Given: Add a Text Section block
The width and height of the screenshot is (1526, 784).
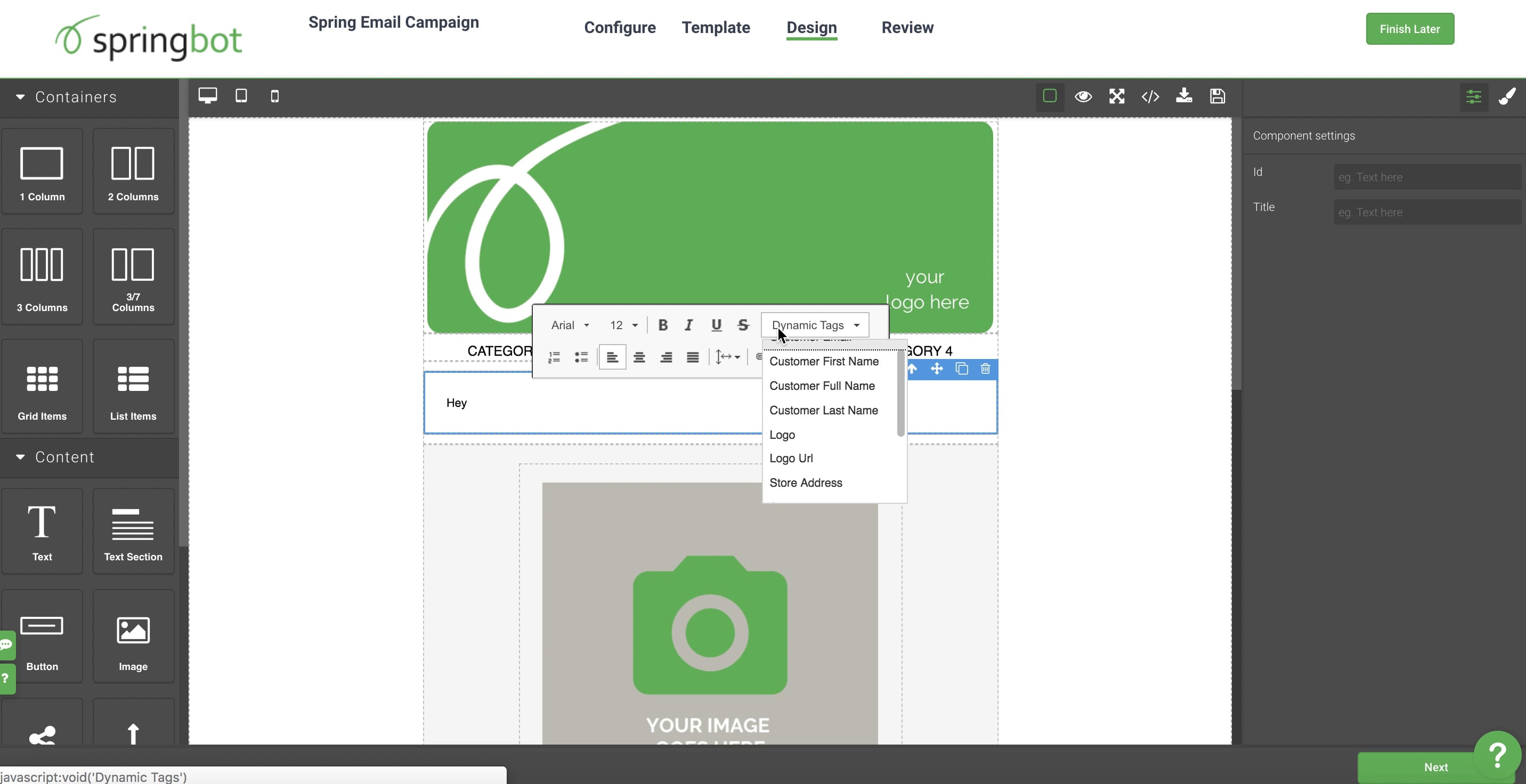Looking at the screenshot, I should (x=133, y=531).
